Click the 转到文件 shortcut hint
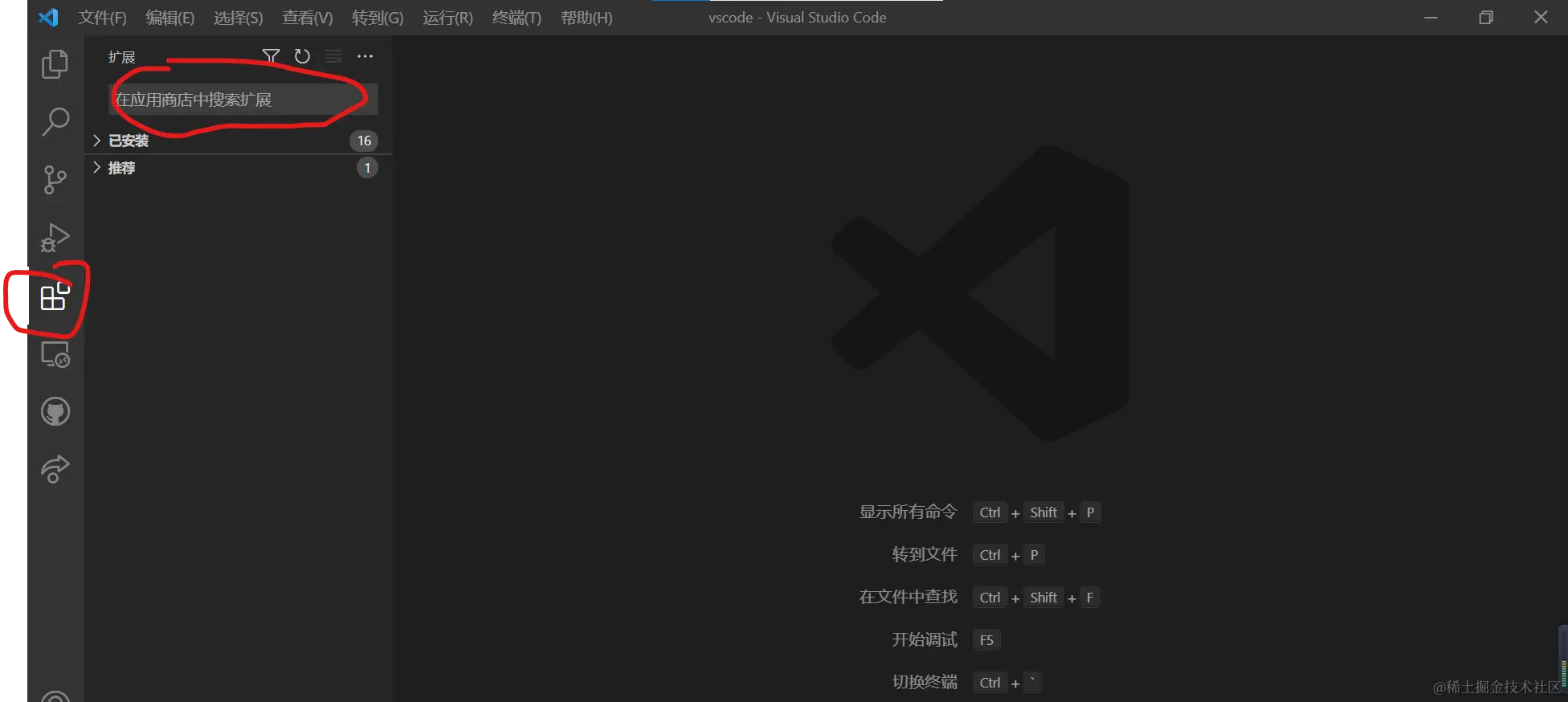 pos(925,554)
